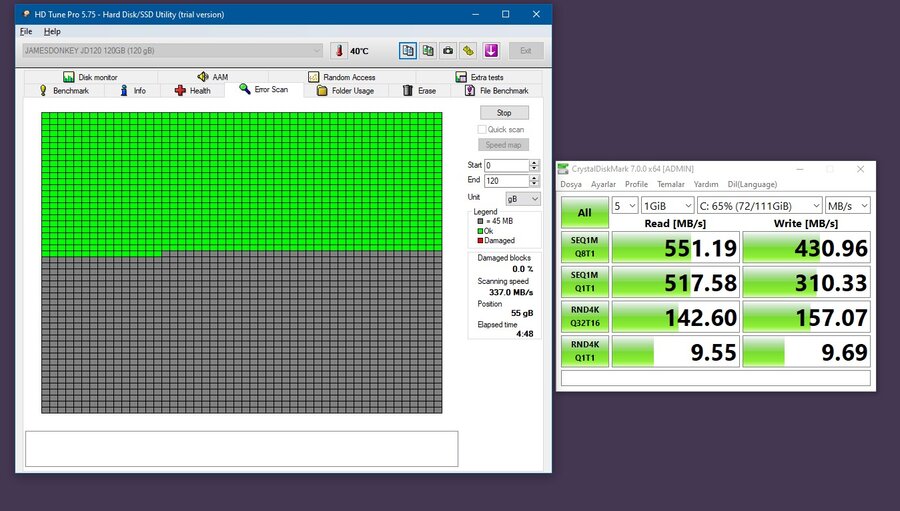Click the purple down-arrow save icon
This screenshot has height=511, width=900.
tap(491, 51)
